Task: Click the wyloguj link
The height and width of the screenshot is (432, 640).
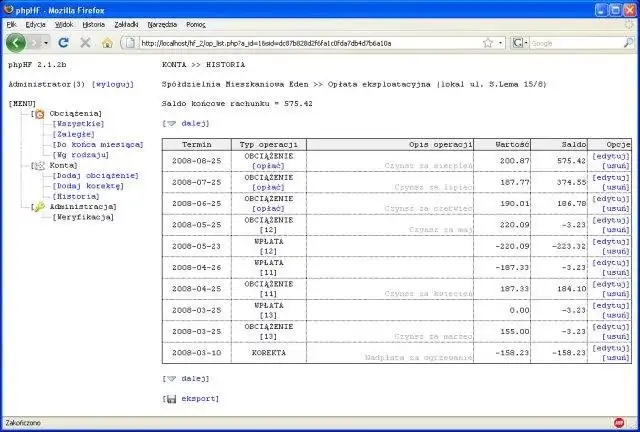Action: [x=113, y=85]
